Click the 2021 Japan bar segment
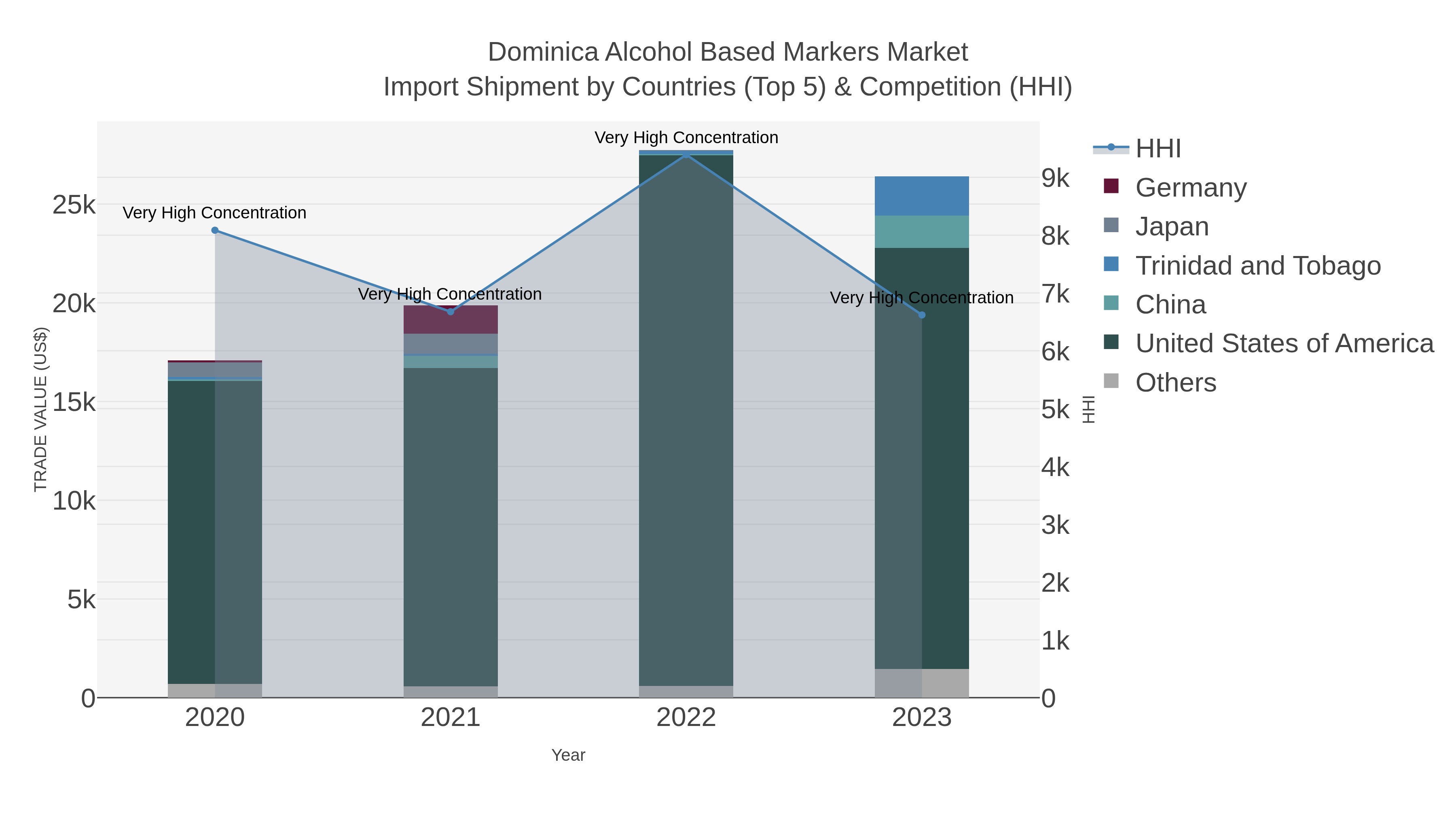The width and height of the screenshot is (1456, 819). point(451,344)
